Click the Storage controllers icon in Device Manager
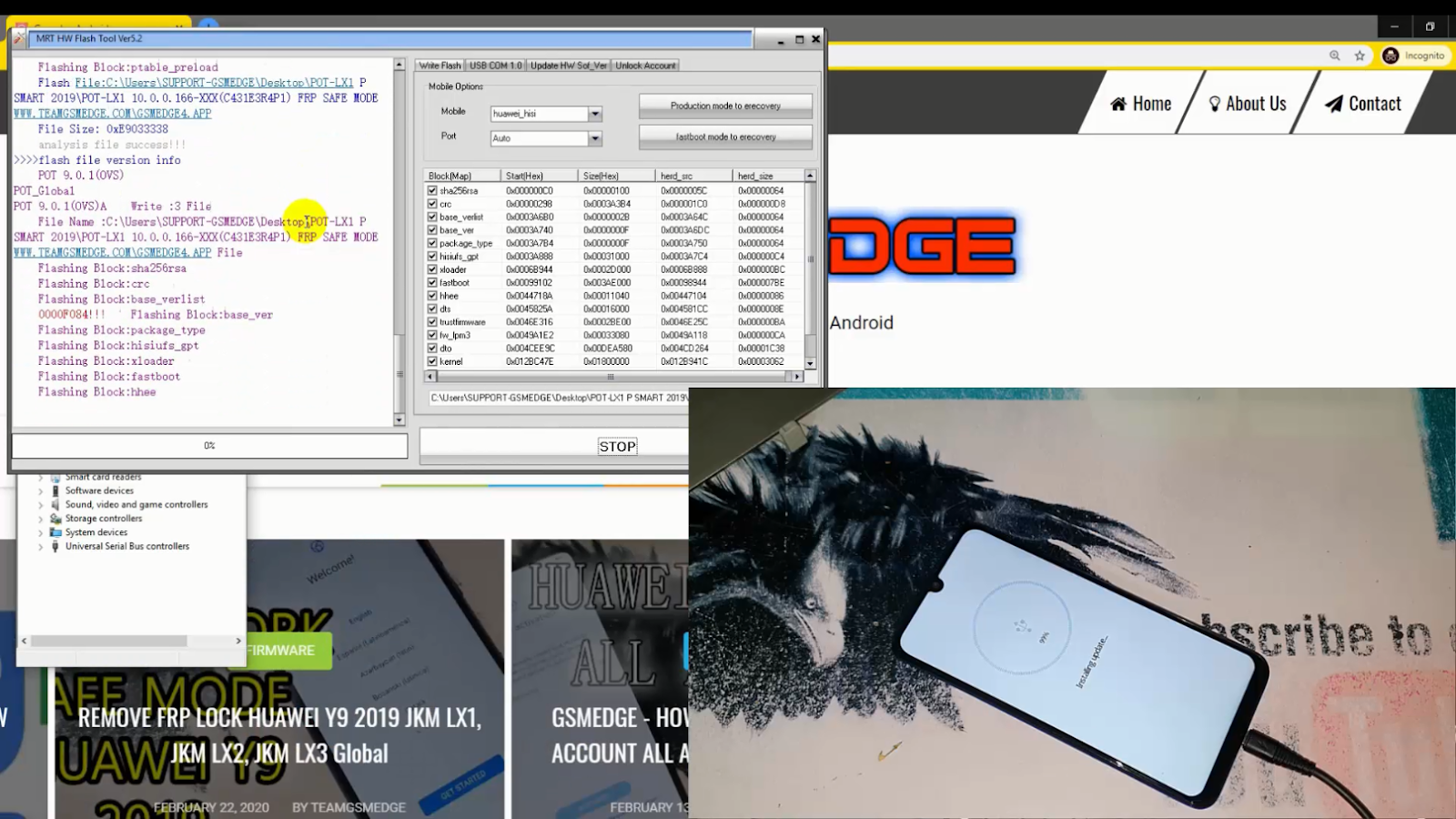 pos(56,519)
